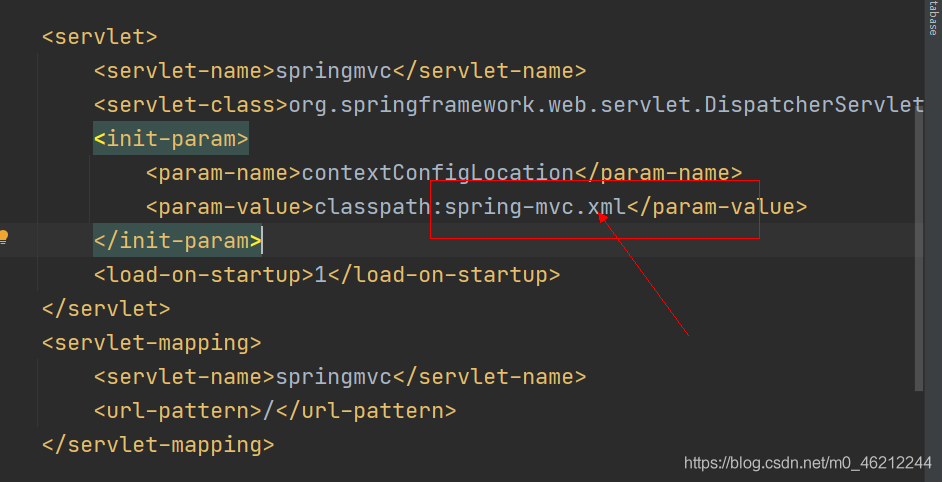Click the opening <servlet-class> tag
Viewport: 942px width, 482px height.
click(x=190, y=105)
